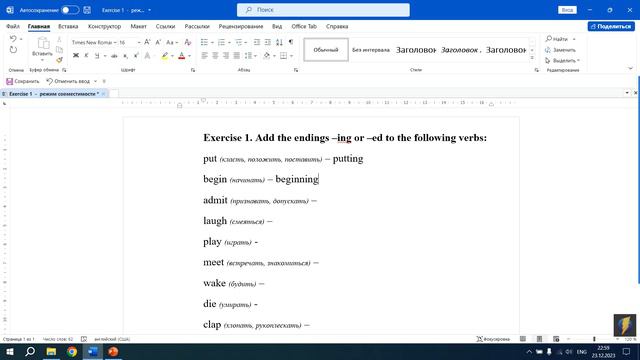Switch to Web Layout view icon
Viewport: 640px width, 360px height.
coord(556,339)
